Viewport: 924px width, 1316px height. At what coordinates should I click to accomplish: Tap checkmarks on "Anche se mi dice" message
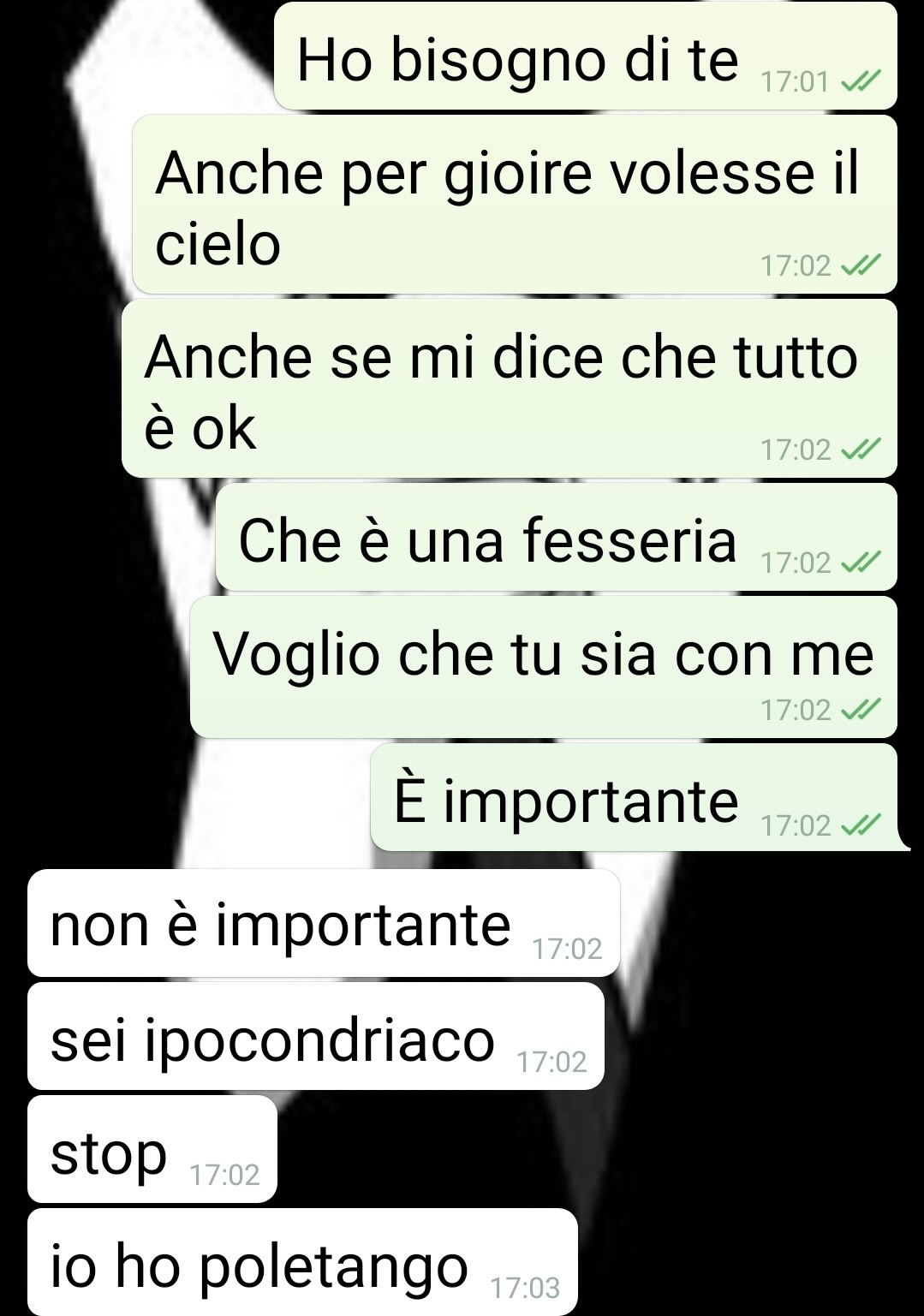[x=860, y=450]
